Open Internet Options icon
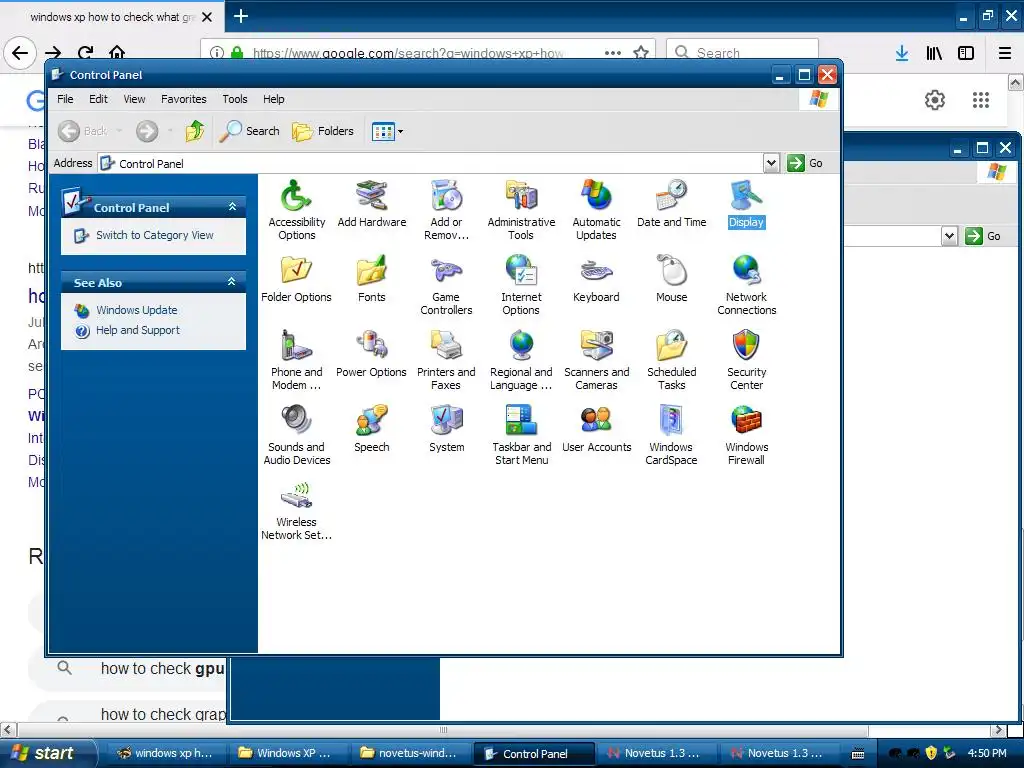1024x768 pixels. click(x=521, y=285)
